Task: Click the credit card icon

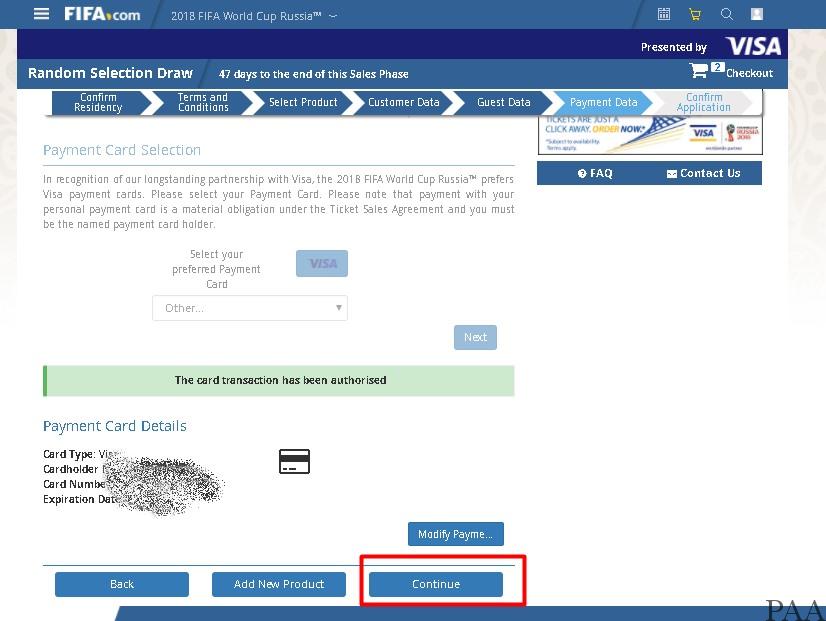Action: [x=294, y=461]
